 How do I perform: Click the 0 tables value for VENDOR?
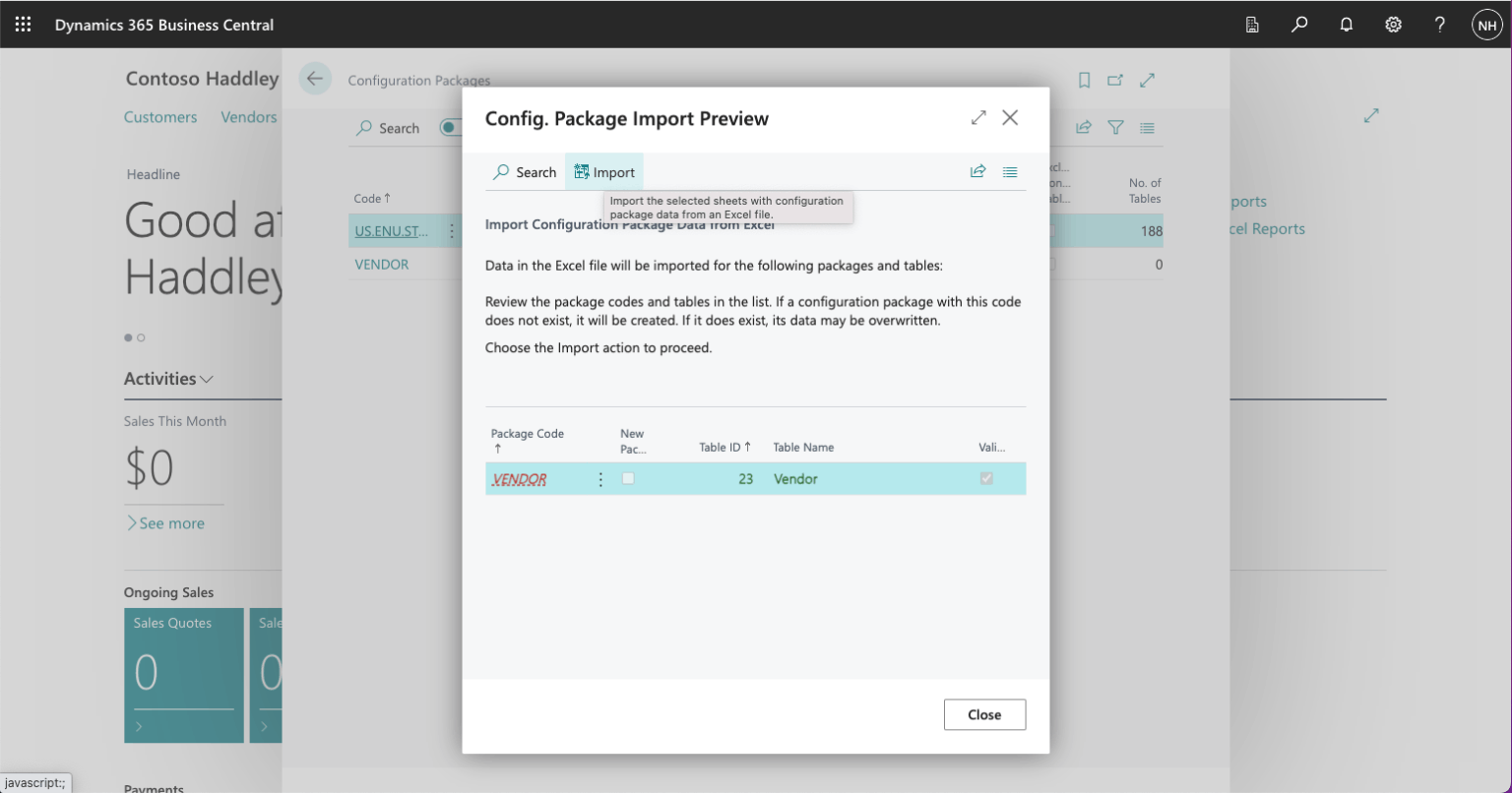point(1159,264)
